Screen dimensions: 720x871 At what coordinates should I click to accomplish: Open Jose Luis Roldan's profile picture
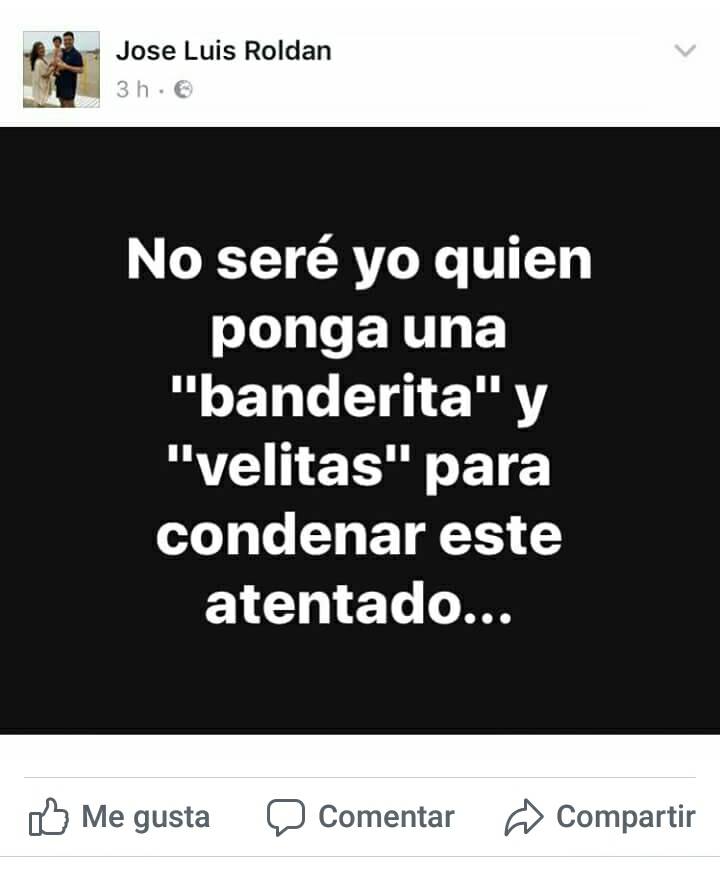[61, 69]
